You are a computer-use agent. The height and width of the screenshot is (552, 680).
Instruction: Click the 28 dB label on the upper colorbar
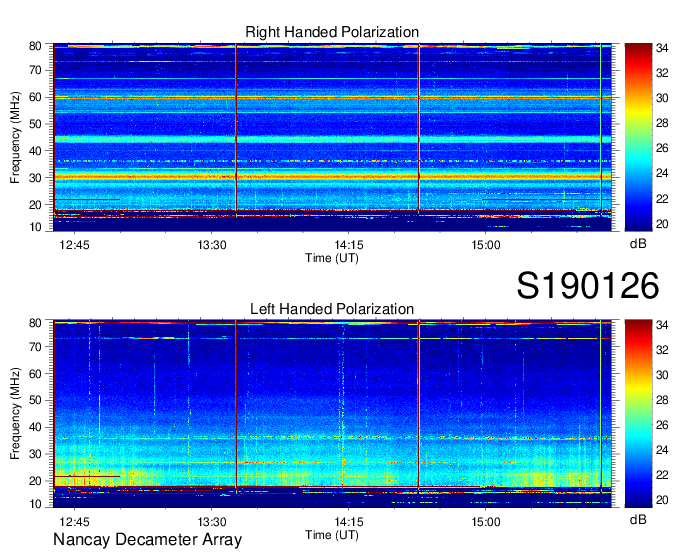tap(662, 123)
